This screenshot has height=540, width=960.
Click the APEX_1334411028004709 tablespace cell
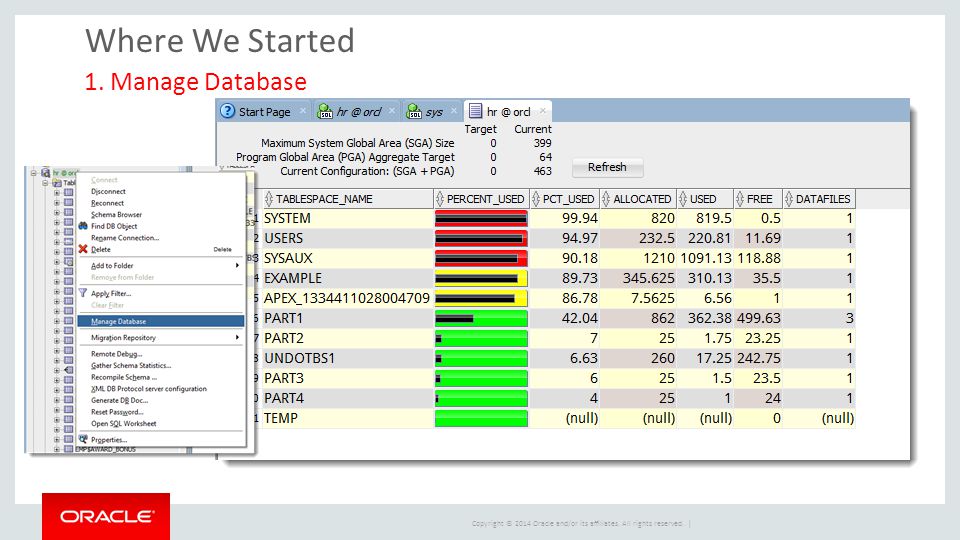point(347,298)
